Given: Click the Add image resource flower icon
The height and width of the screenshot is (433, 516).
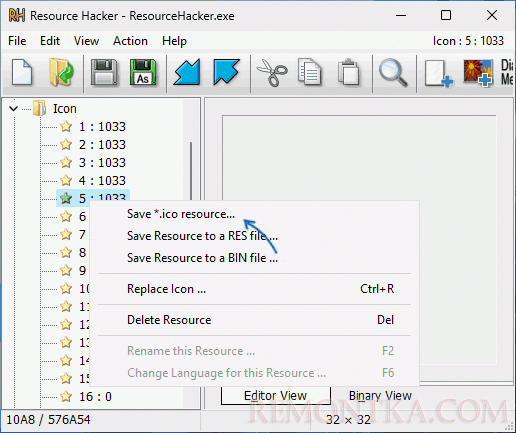Looking at the screenshot, I should (478, 73).
